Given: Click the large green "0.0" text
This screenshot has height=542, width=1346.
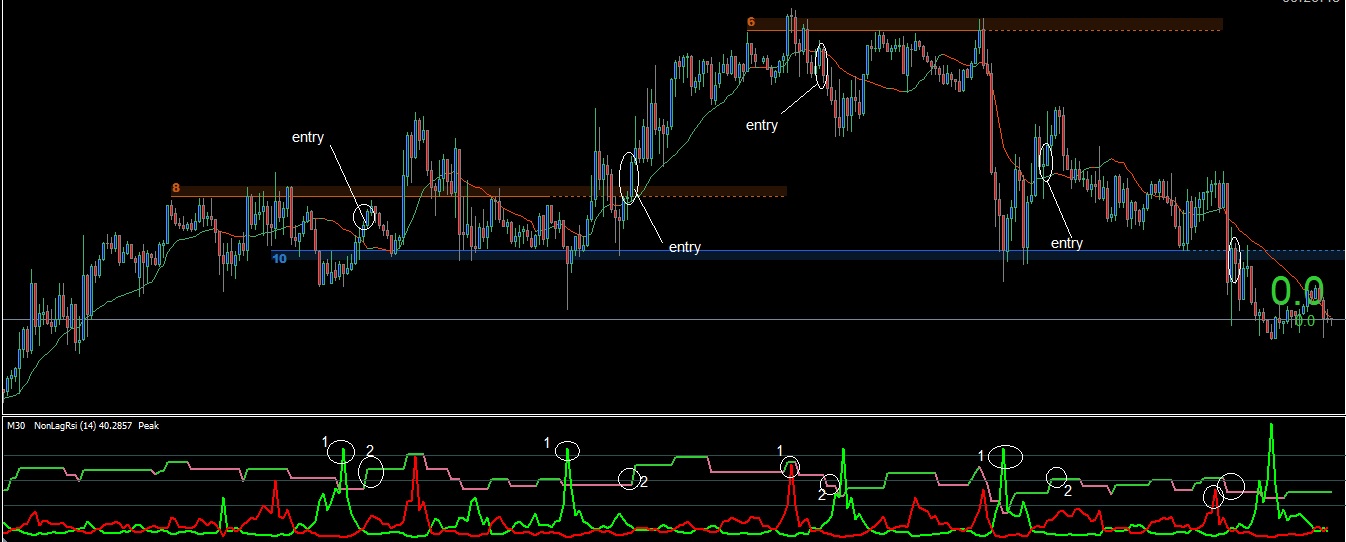Looking at the screenshot, I should pos(1297,290).
